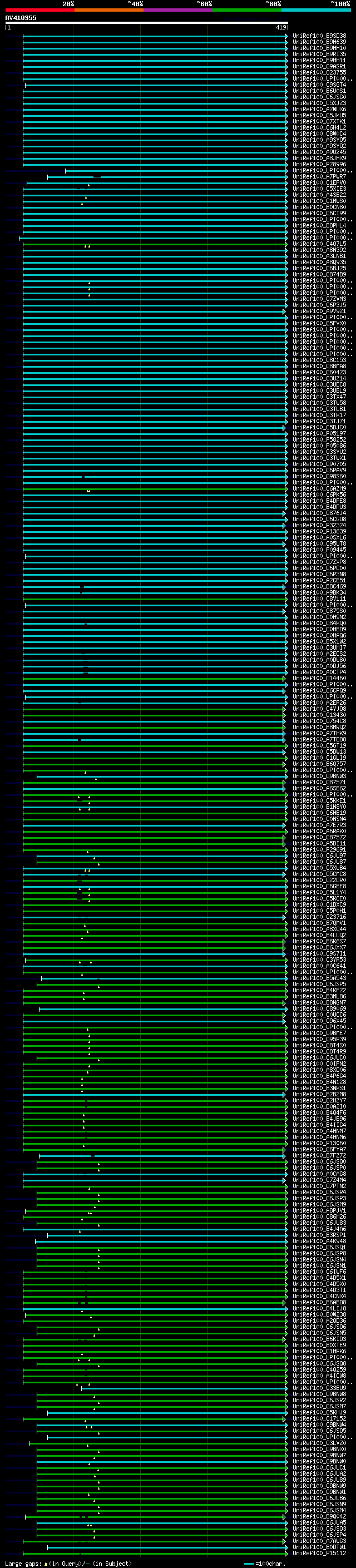
Task: Open the UniRef100_A9SYQ5 entry
Action: pyautogui.click(x=319, y=140)
